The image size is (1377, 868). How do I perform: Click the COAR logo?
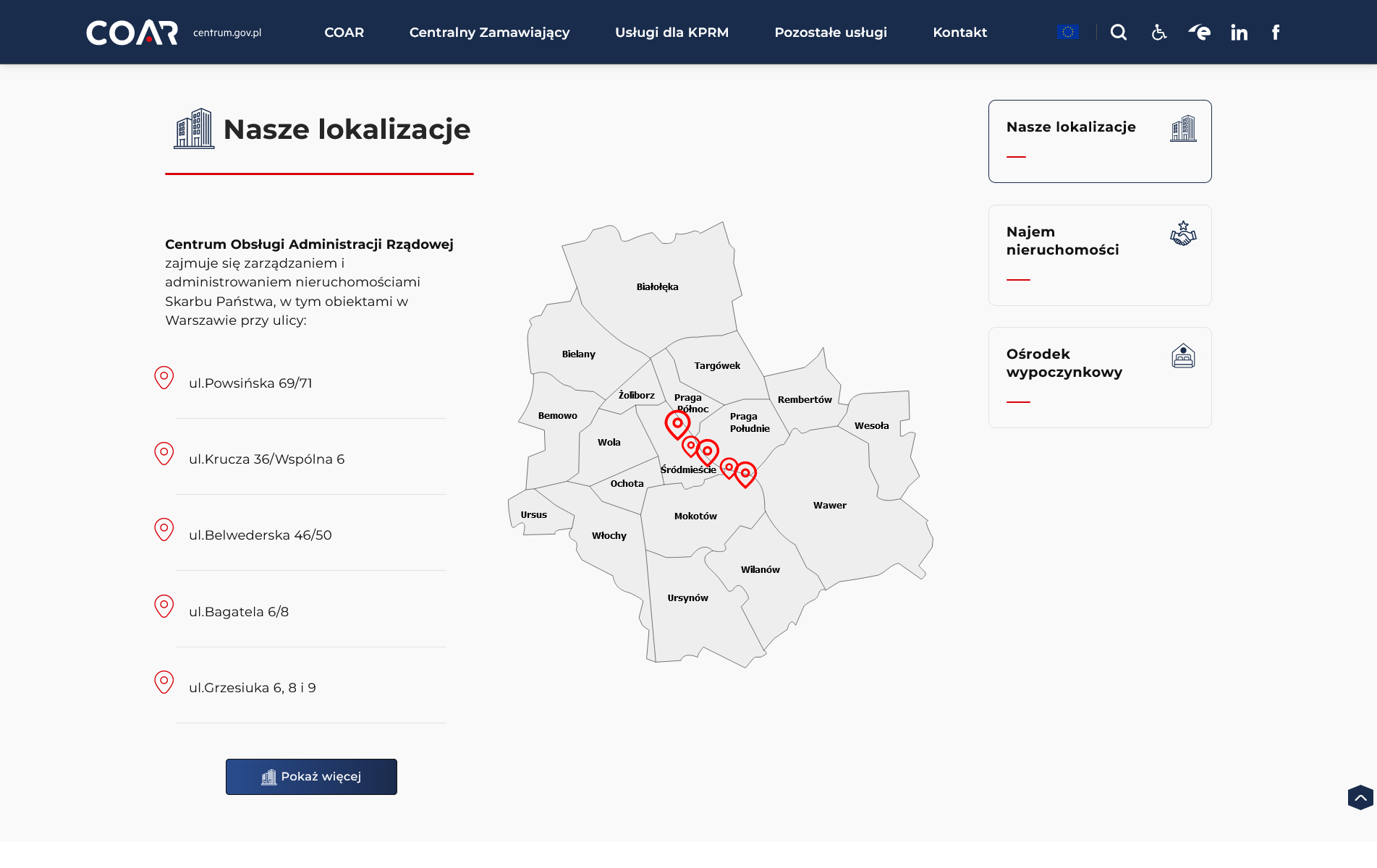132,33
